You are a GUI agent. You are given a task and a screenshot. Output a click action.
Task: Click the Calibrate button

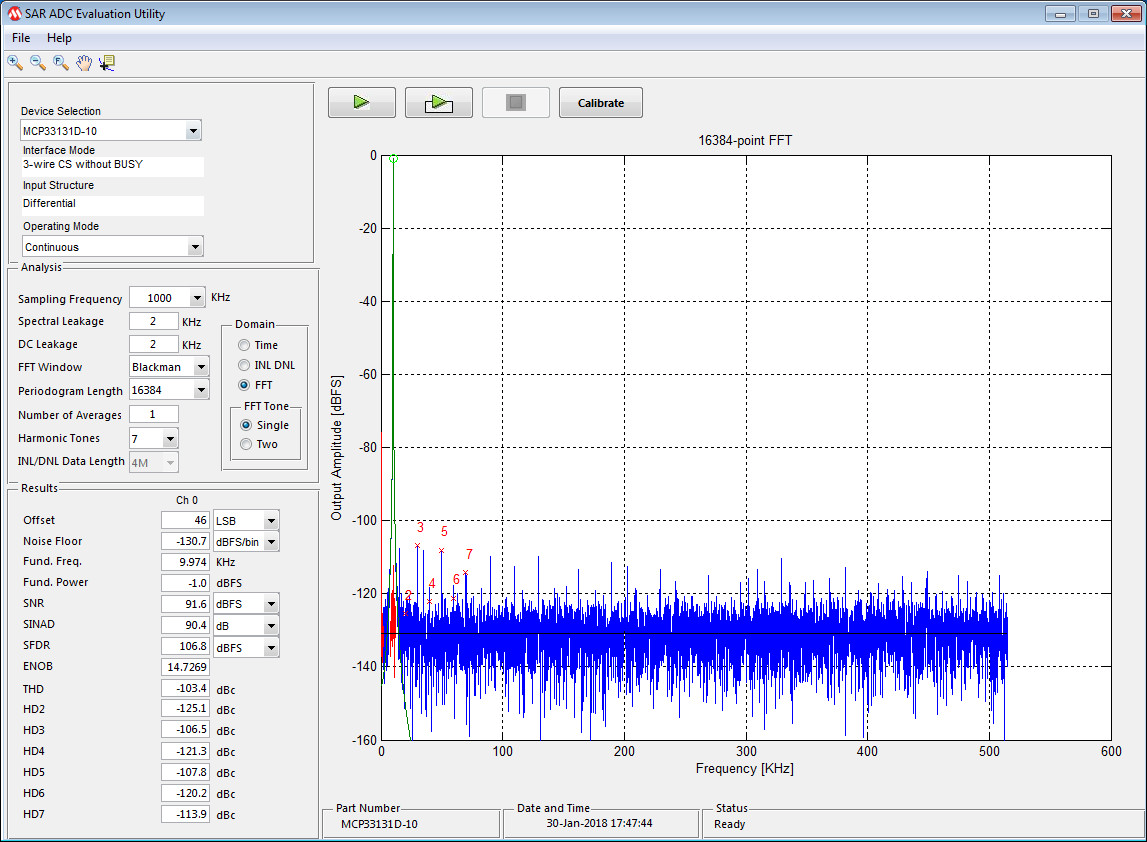click(600, 103)
